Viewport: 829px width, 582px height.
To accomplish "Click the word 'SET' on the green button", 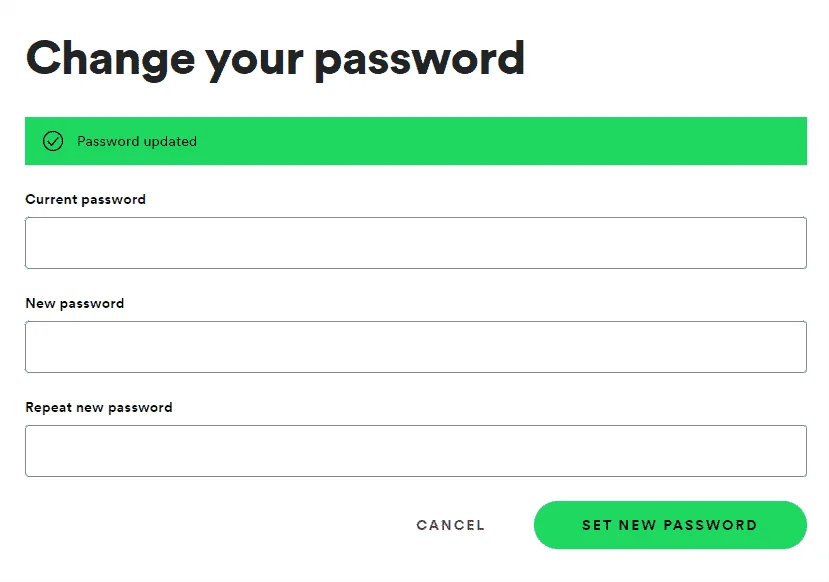I will tap(597, 525).
